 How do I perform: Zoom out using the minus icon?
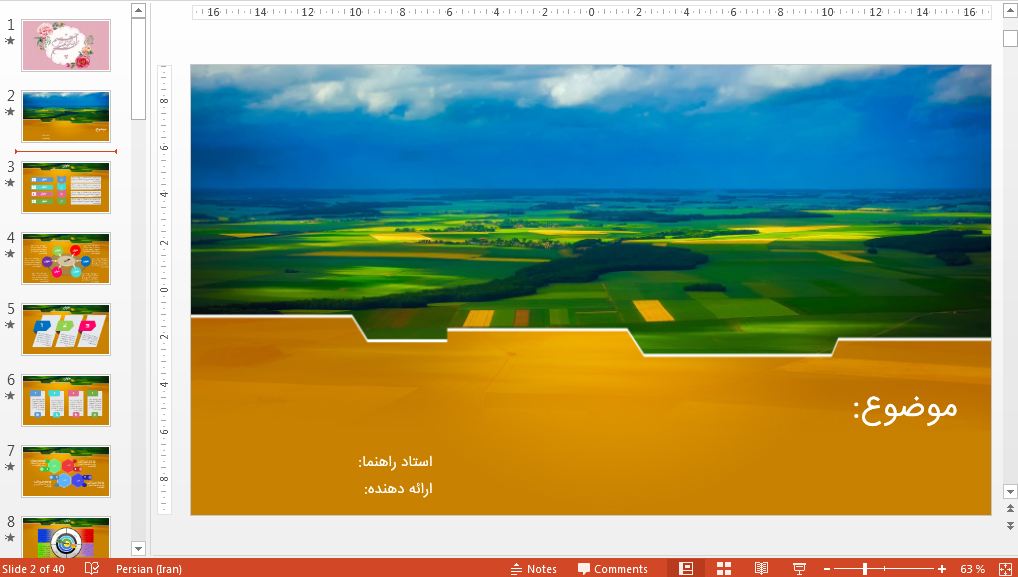point(826,567)
